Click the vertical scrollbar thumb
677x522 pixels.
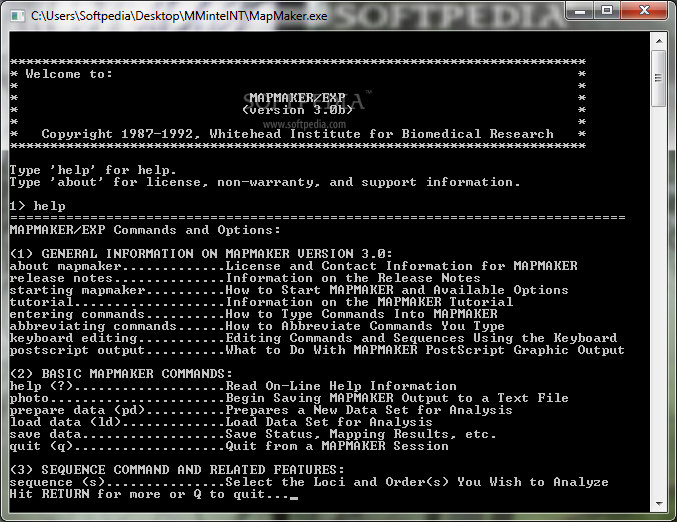coord(659,78)
